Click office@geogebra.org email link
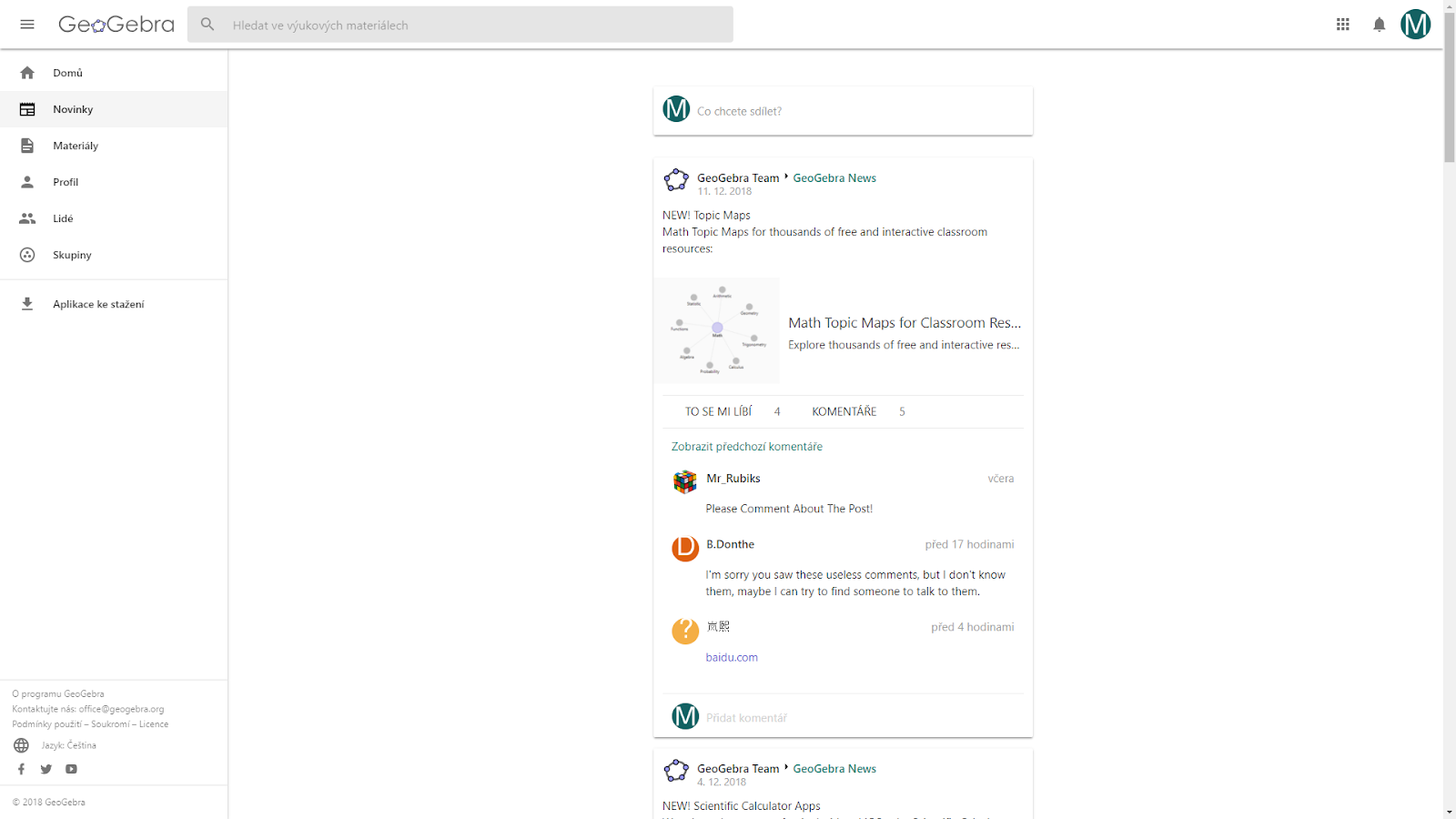 (121, 709)
